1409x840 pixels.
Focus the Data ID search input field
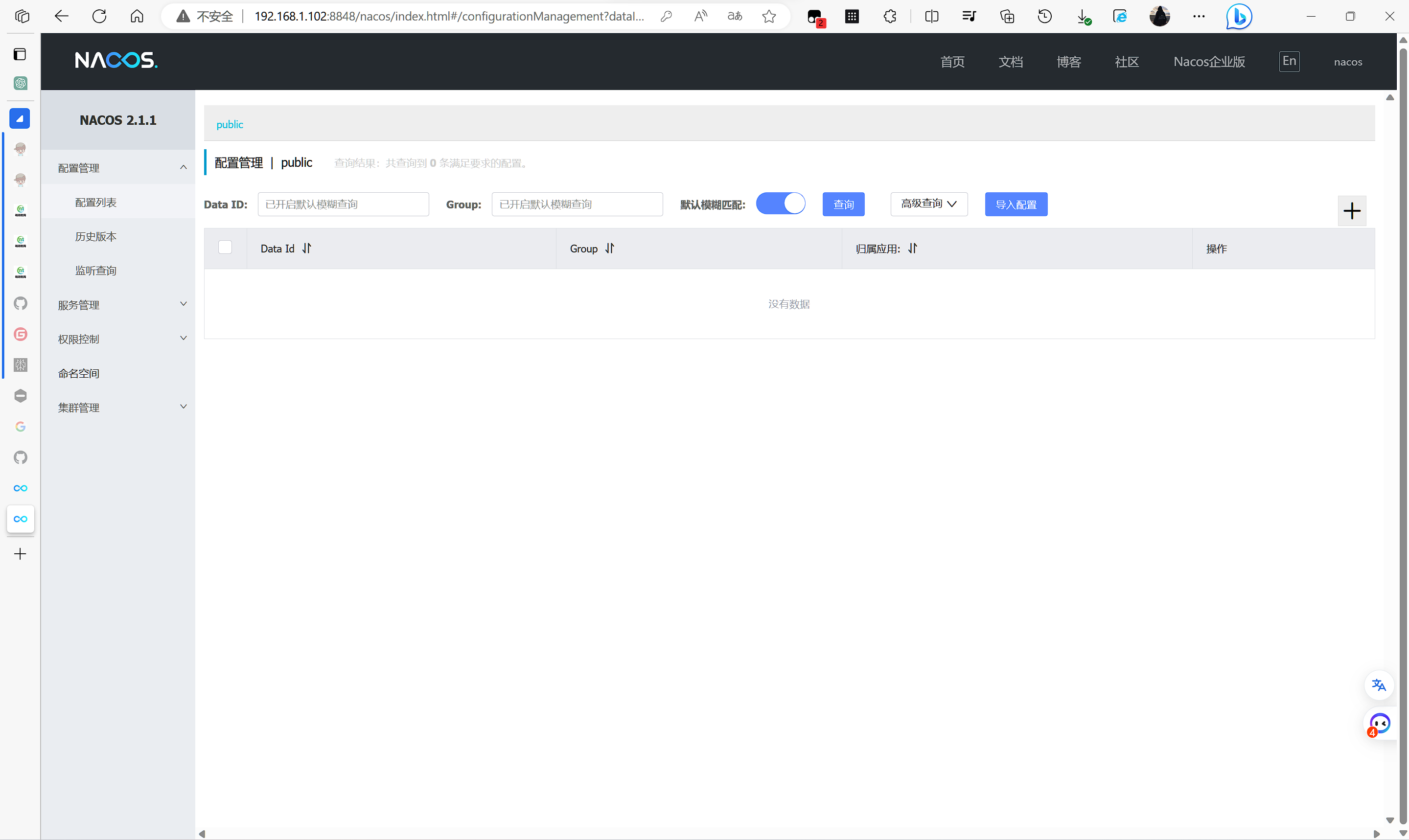(343, 204)
